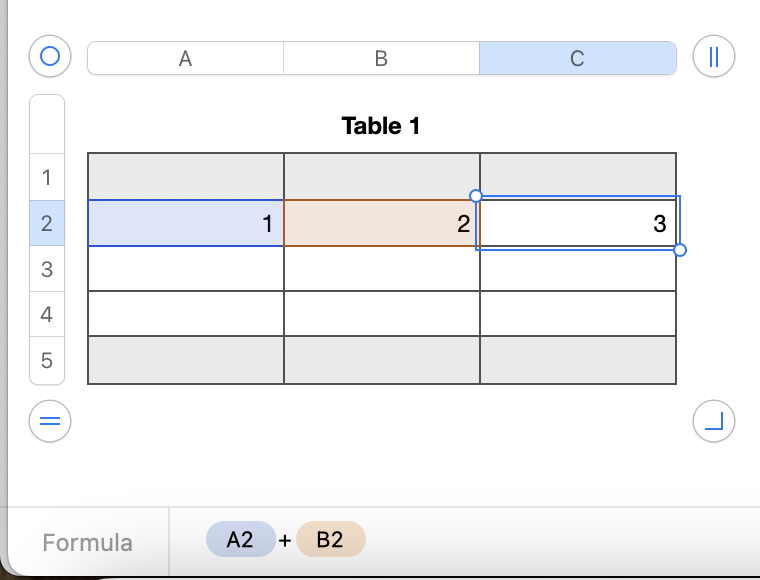Click the top-left selection handle of cell C2
This screenshot has width=760, height=580.
pyautogui.click(x=476, y=196)
